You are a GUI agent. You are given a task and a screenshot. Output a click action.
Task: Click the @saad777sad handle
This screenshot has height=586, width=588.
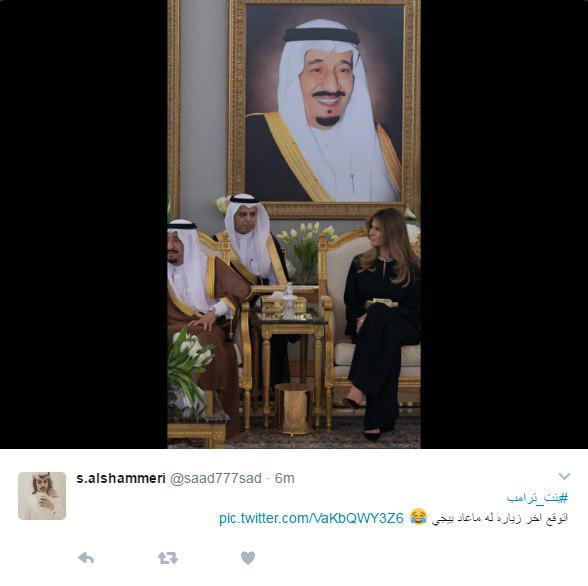pyautogui.click(x=216, y=478)
